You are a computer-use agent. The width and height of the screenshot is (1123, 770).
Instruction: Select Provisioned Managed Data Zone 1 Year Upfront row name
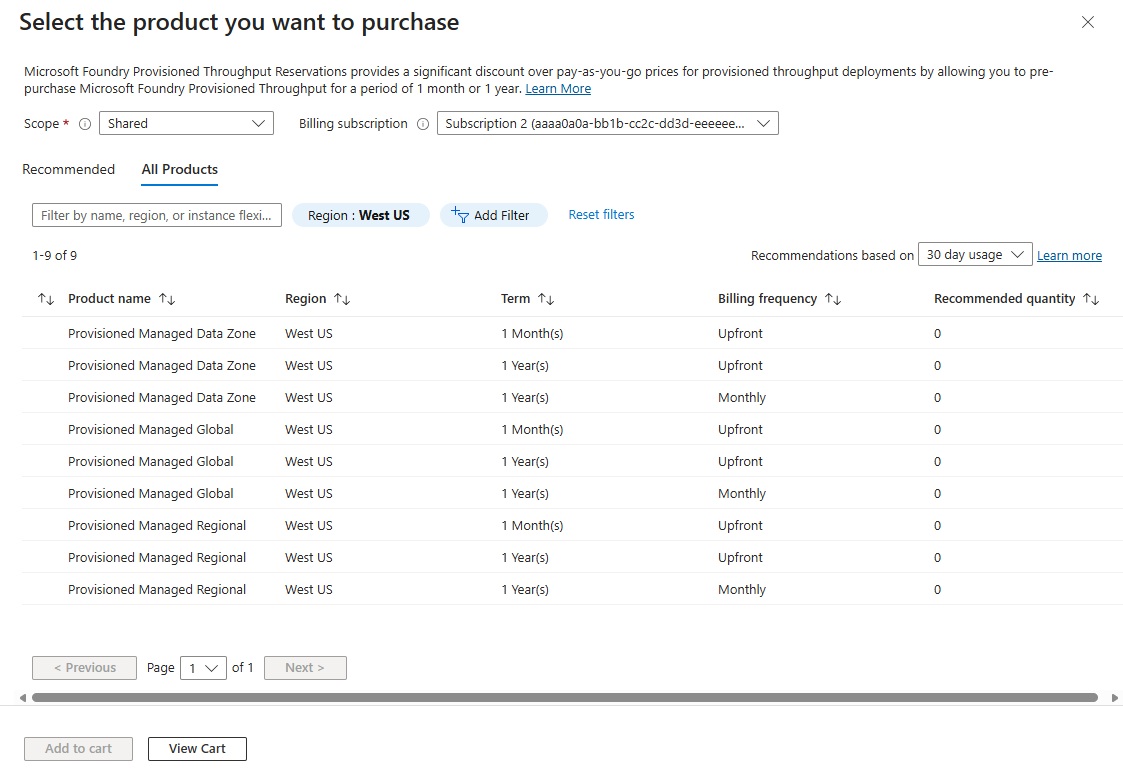162,365
